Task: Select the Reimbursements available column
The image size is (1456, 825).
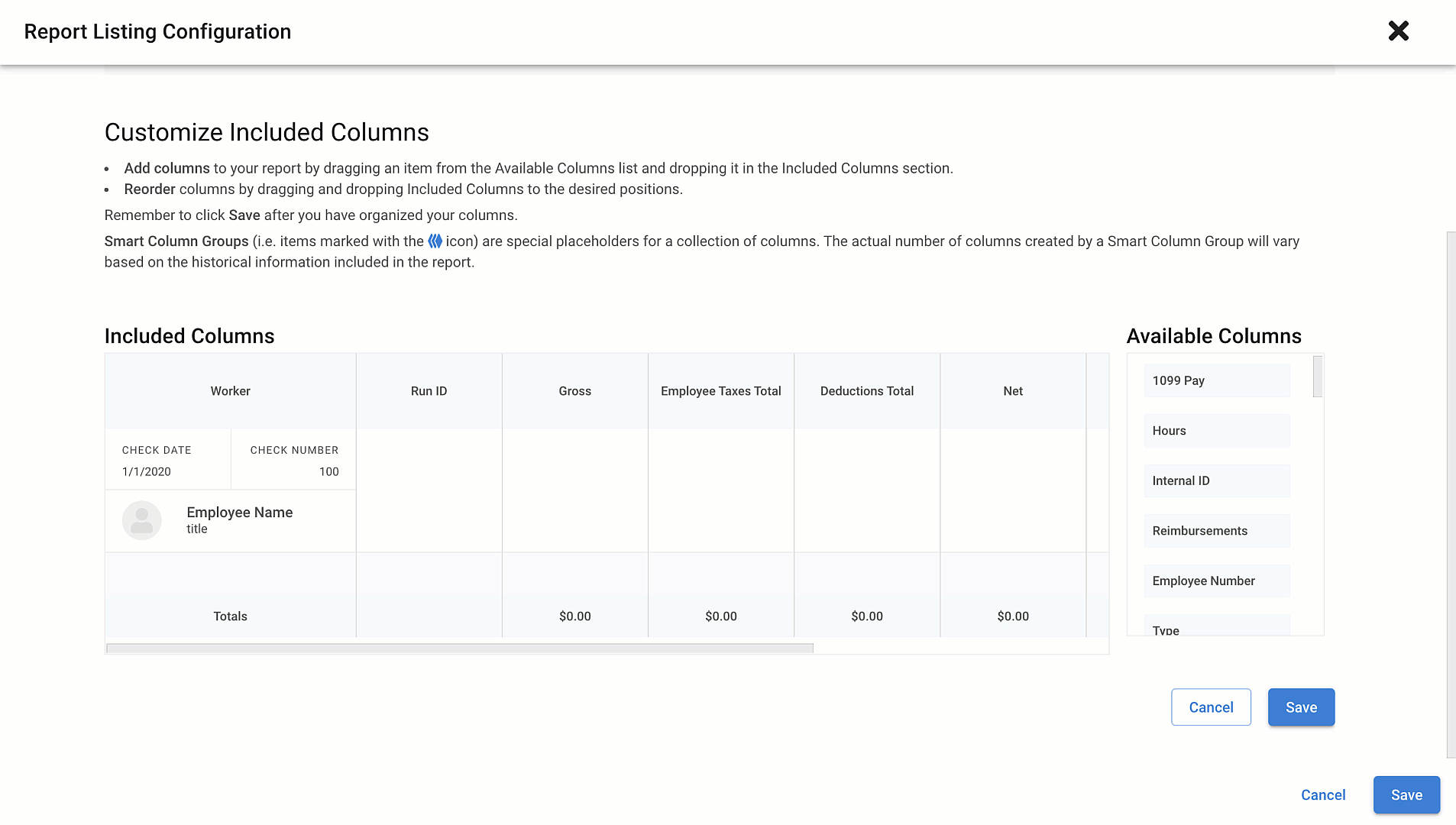Action: point(1215,530)
